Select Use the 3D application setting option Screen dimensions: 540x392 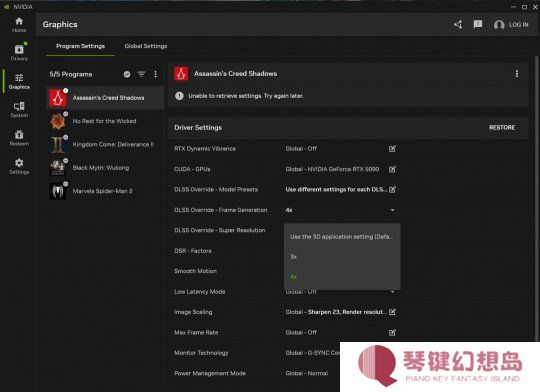pyautogui.click(x=342, y=237)
